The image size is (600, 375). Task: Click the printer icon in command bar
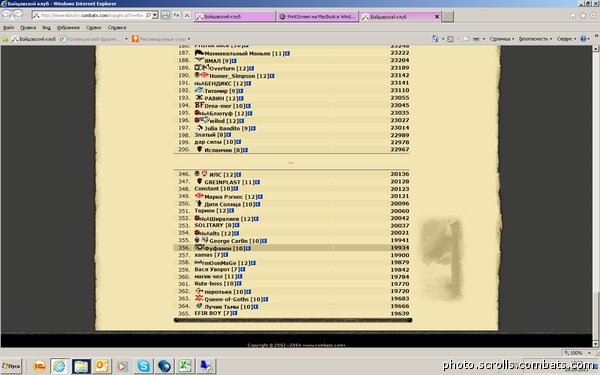476,39
